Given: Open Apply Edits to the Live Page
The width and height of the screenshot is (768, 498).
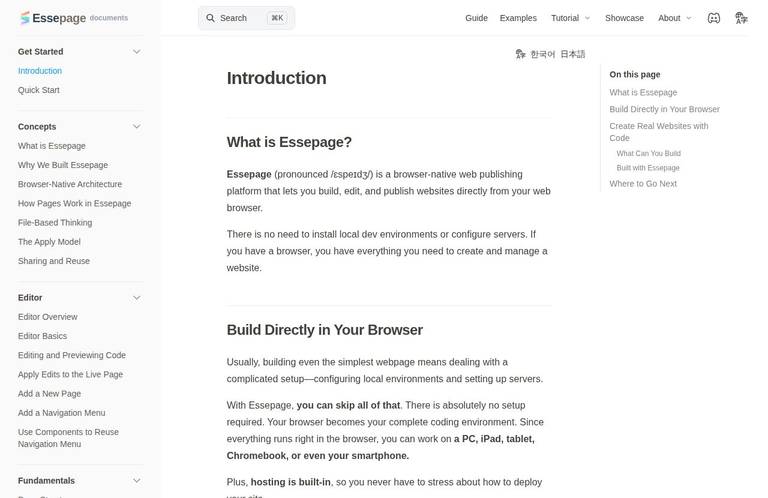Looking at the screenshot, I should point(70,374).
